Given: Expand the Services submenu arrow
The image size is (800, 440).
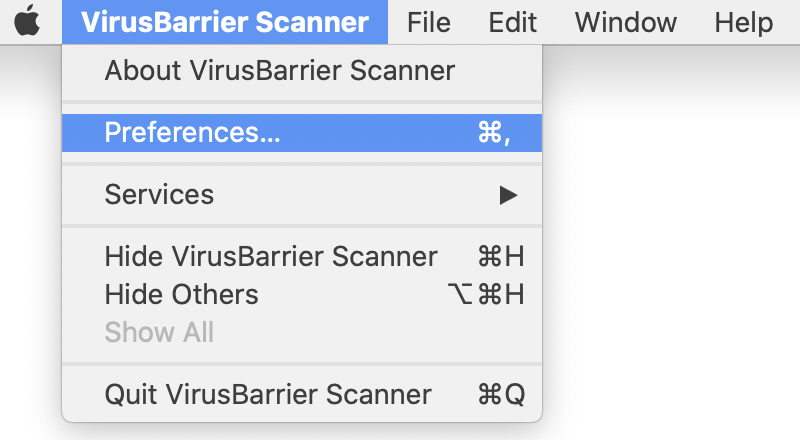Looking at the screenshot, I should (508, 195).
